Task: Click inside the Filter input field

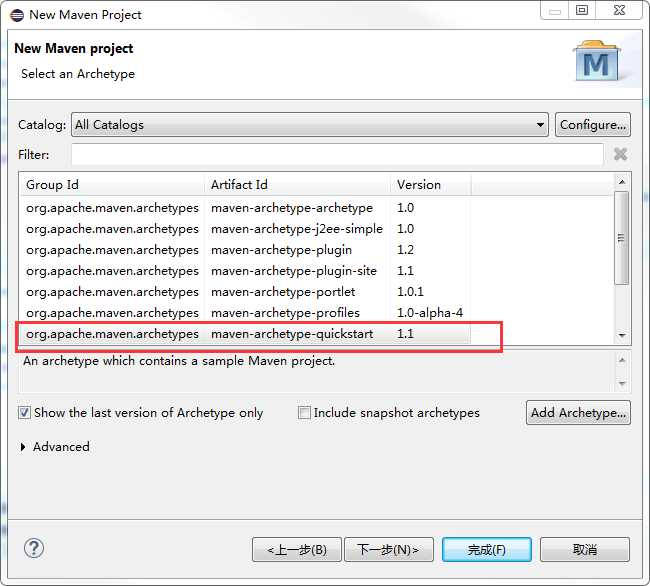Action: tap(337, 155)
